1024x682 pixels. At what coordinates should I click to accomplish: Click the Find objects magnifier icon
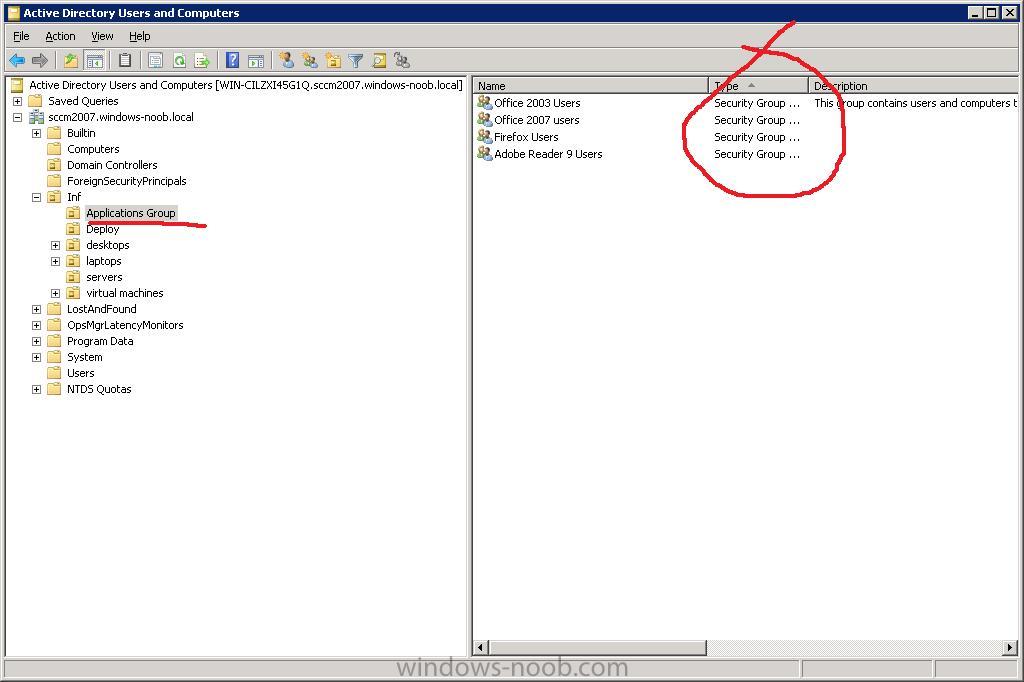point(379,61)
